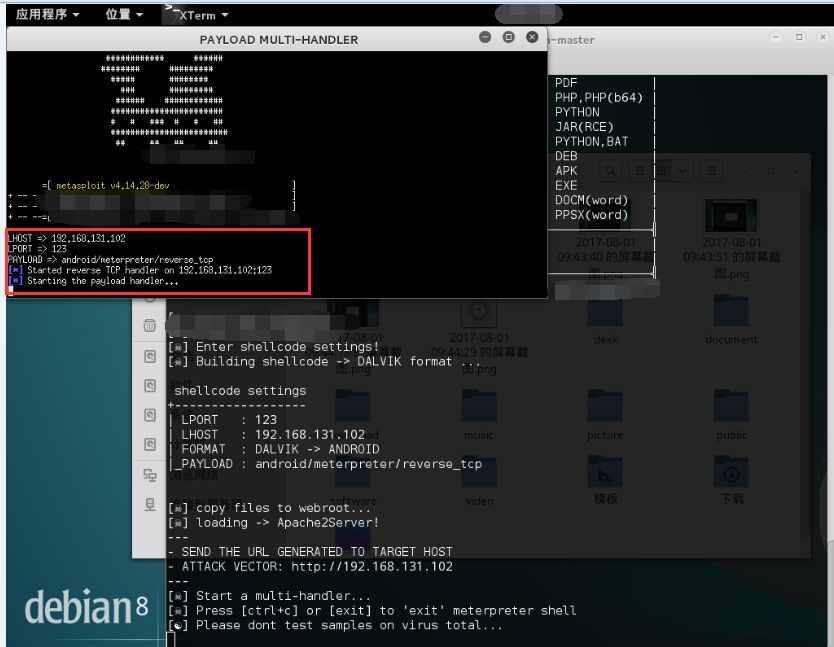Open the file manager hamburger menu
Viewport: 834px width, 647px height.
pyautogui.click(x=711, y=171)
